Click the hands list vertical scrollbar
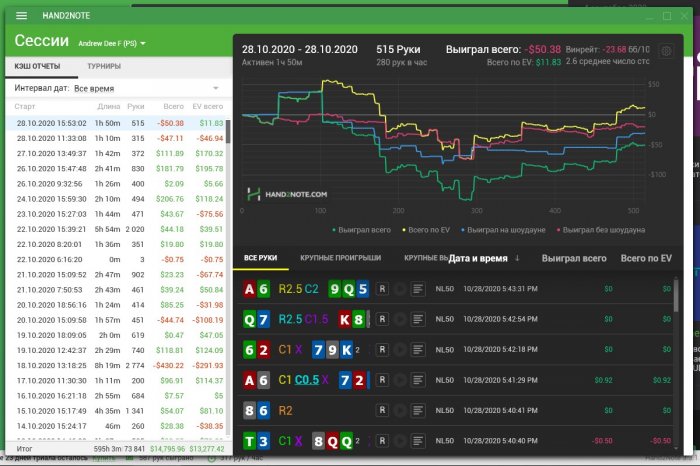Image resolution: width=700 pixels, height=466 pixels. pos(676,295)
